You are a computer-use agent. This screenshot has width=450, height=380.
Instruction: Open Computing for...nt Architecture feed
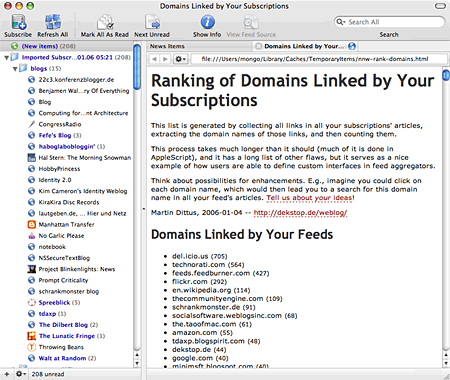click(x=83, y=113)
